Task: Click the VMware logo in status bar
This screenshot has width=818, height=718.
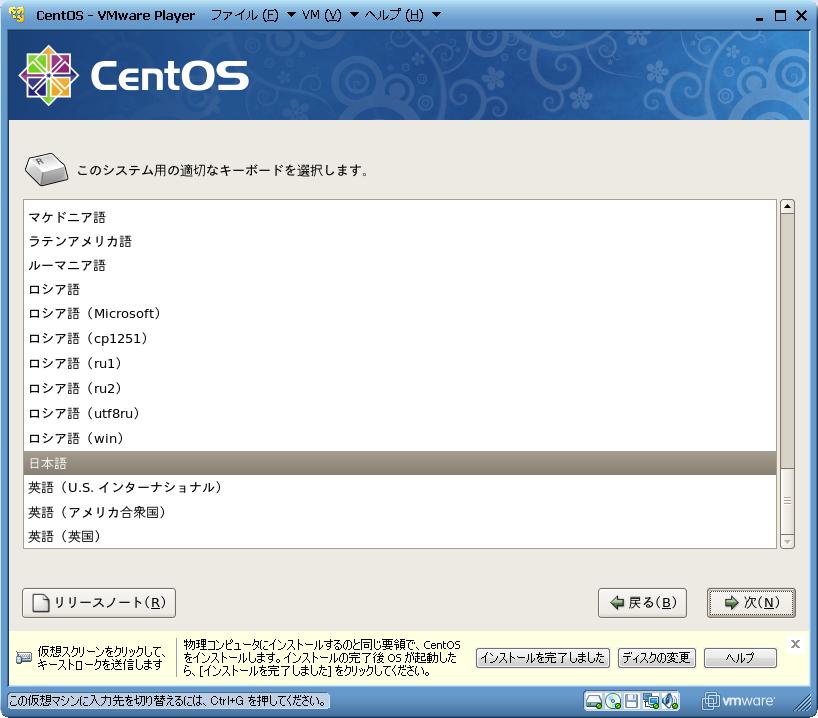Action: tap(740, 700)
